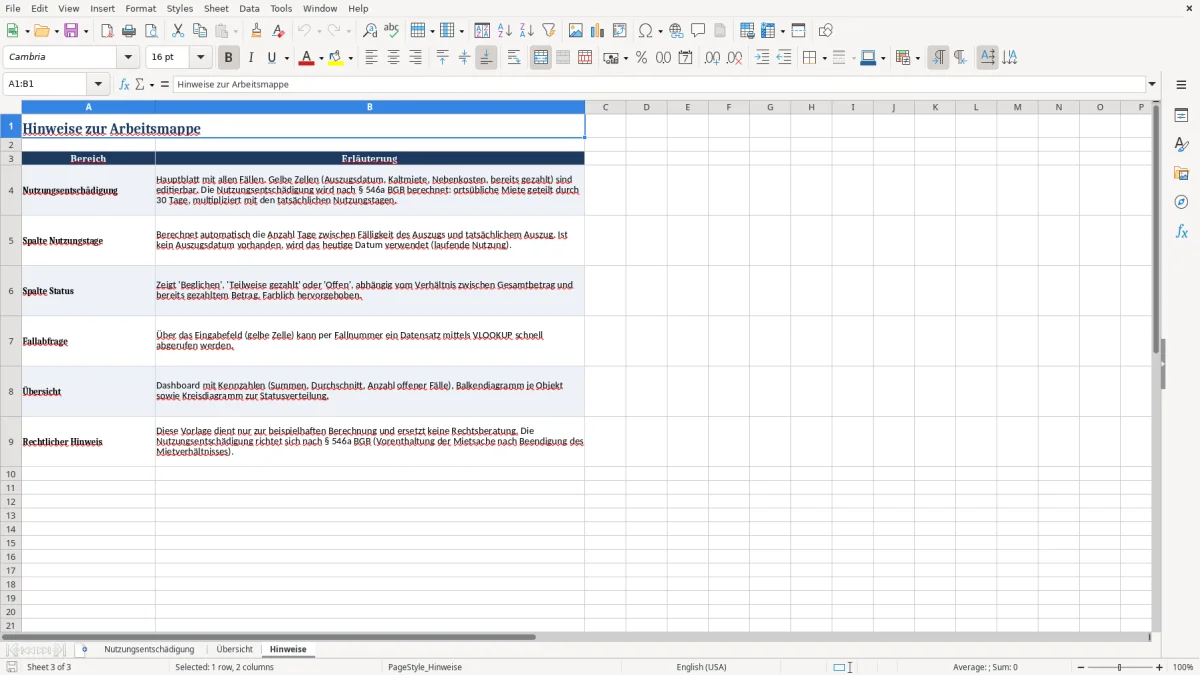The image size is (1200, 675).
Task: Open the Name Box dropdown arrow
Action: pos(97,84)
